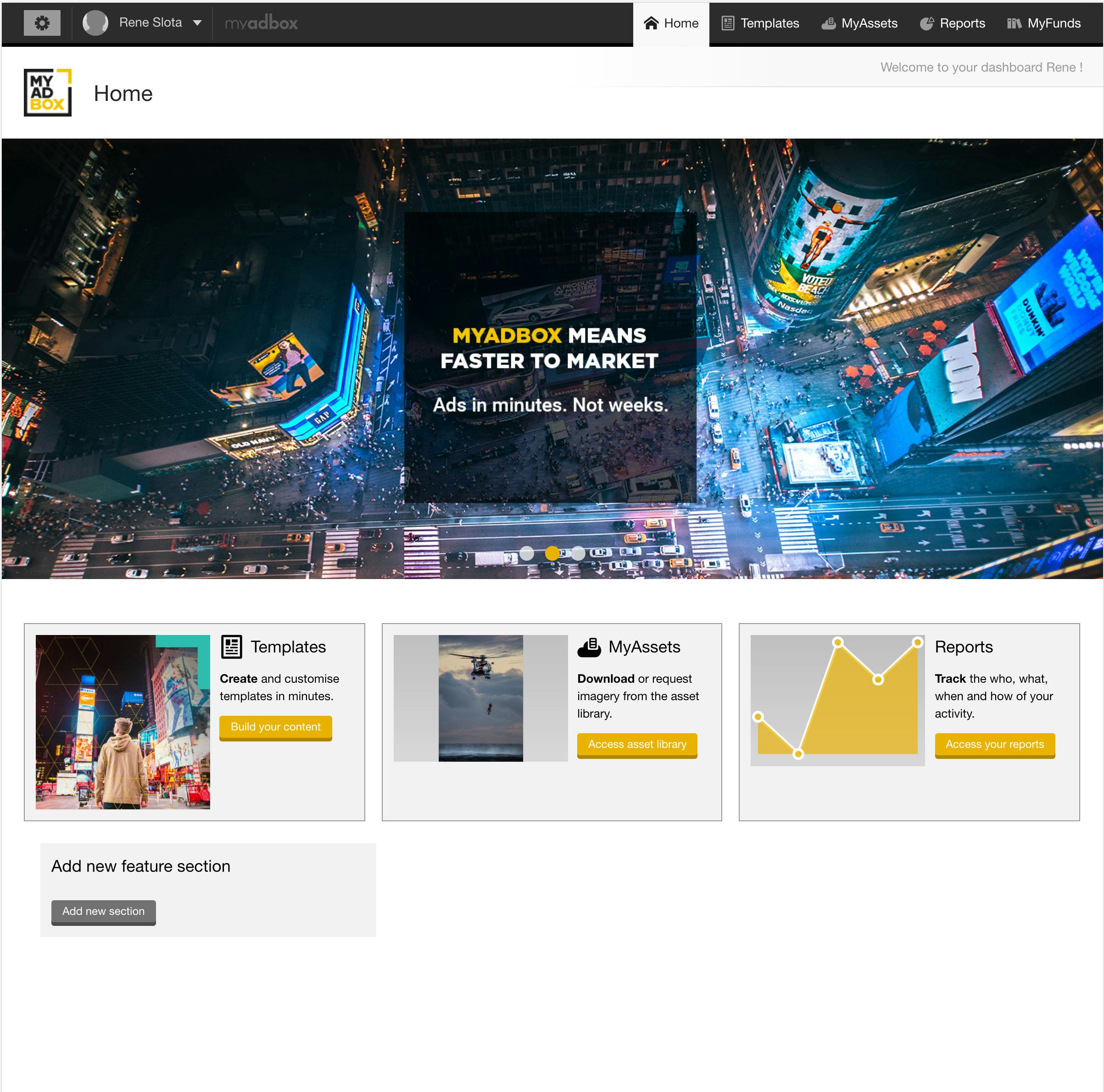Click the Templates icon in navigation

click(x=727, y=23)
